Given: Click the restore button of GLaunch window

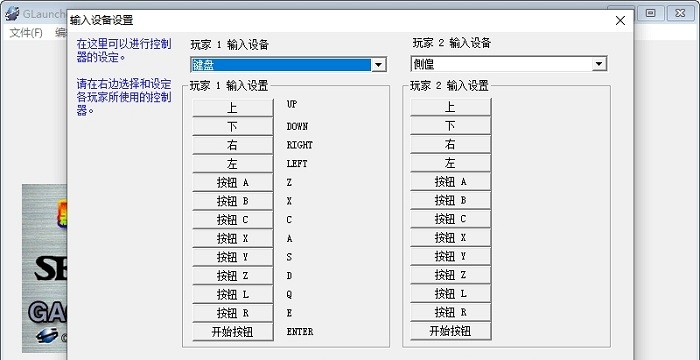Looking at the screenshot, I should pos(651,13).
